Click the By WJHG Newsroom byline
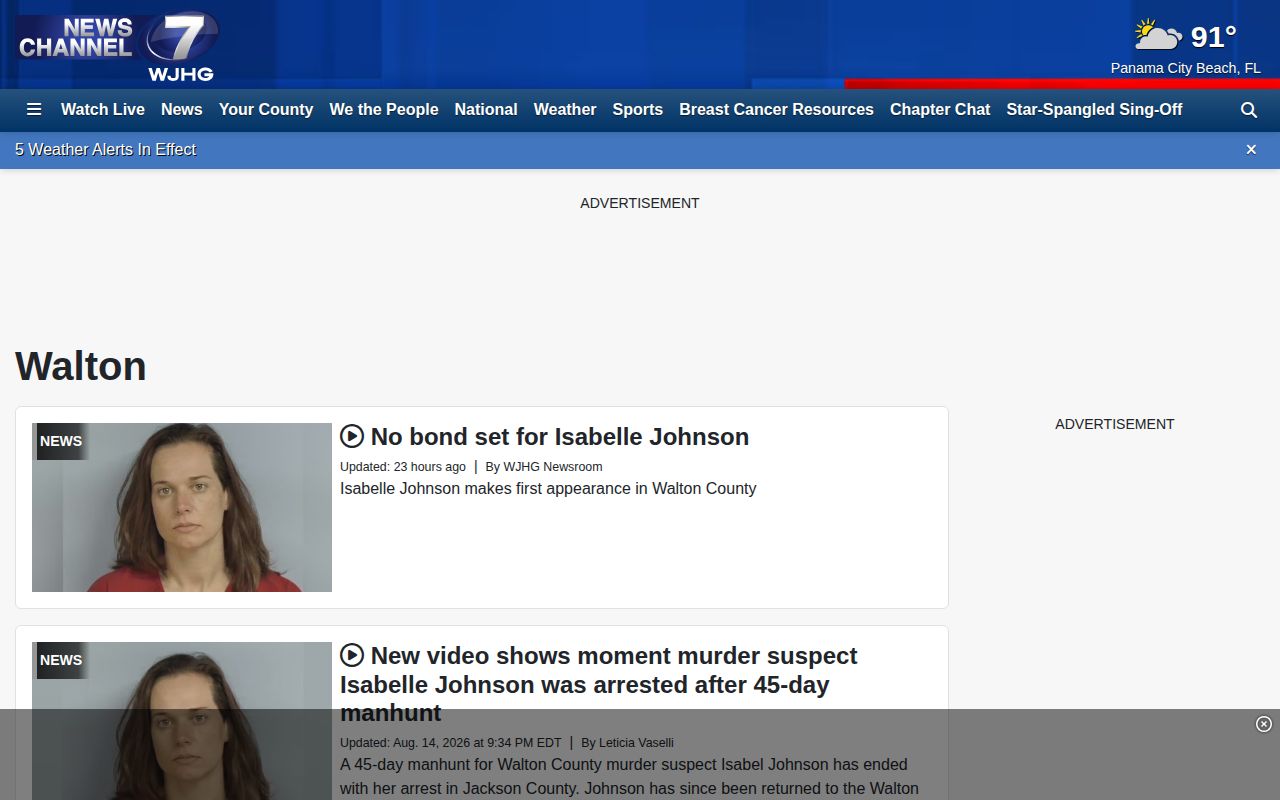 click(x=544, y=467)
